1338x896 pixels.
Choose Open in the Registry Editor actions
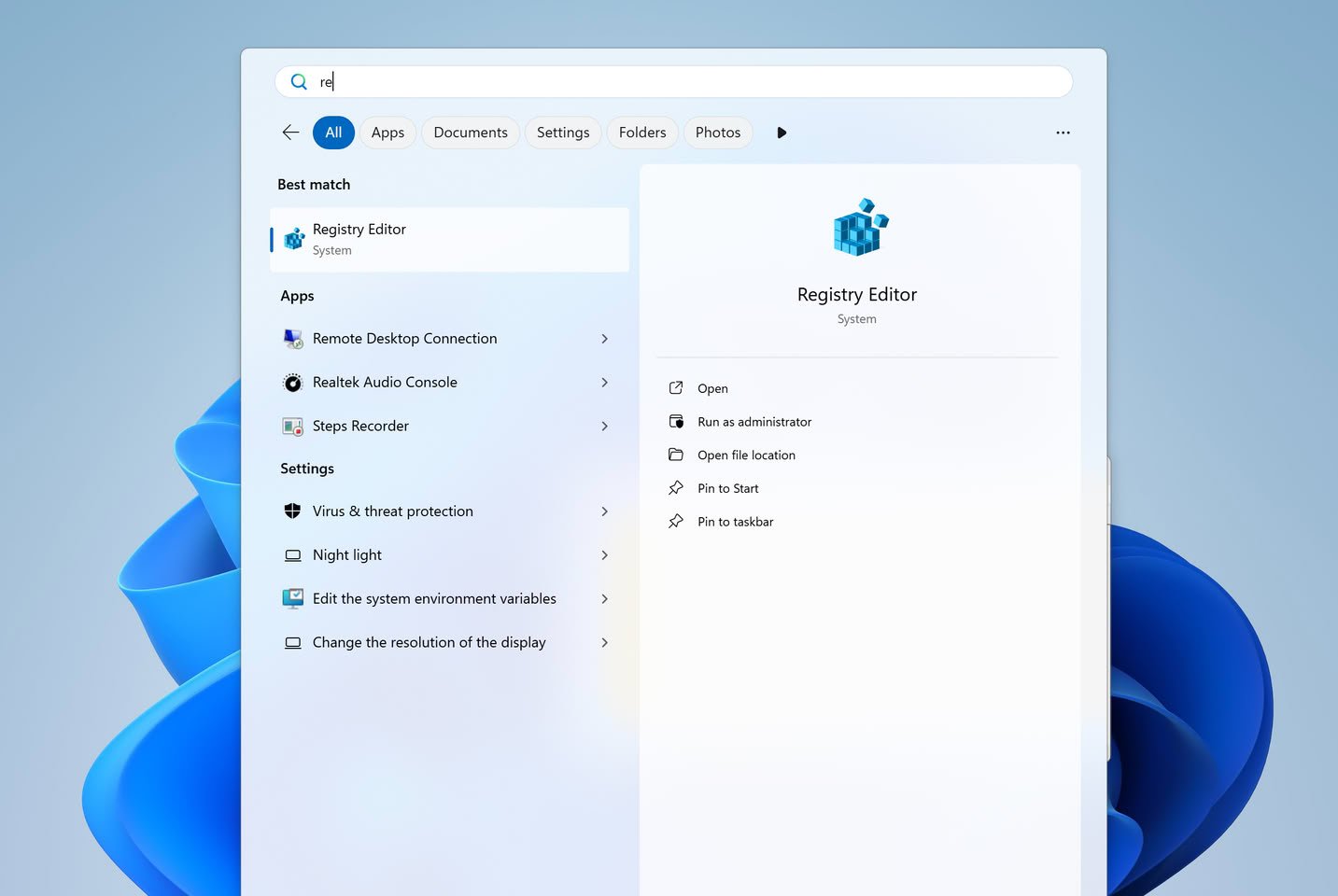[712, 388]
